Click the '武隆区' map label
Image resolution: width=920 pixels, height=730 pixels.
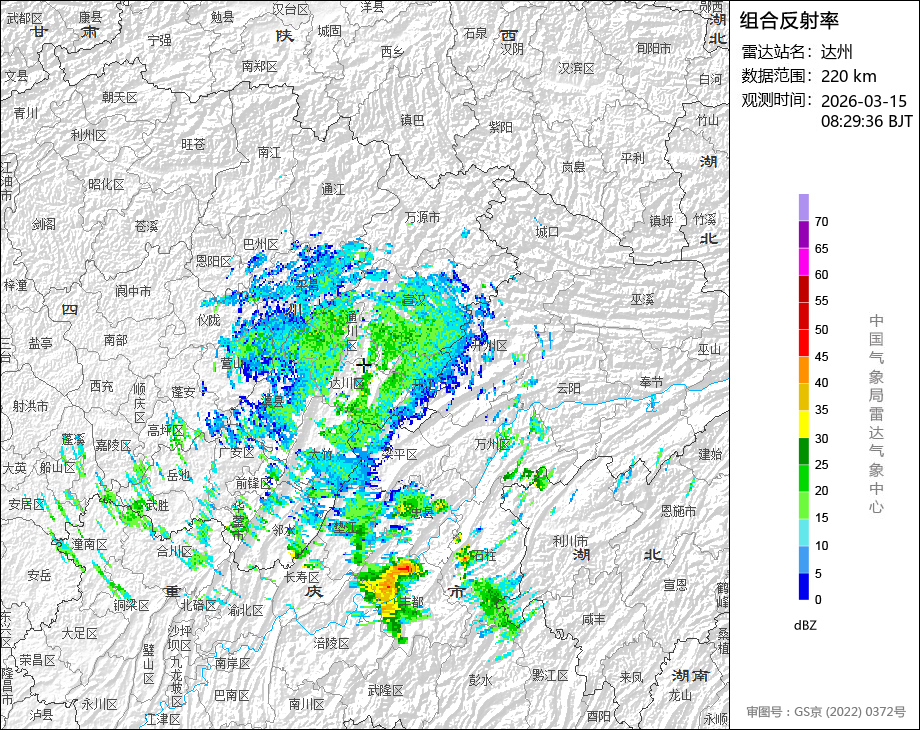385,691
